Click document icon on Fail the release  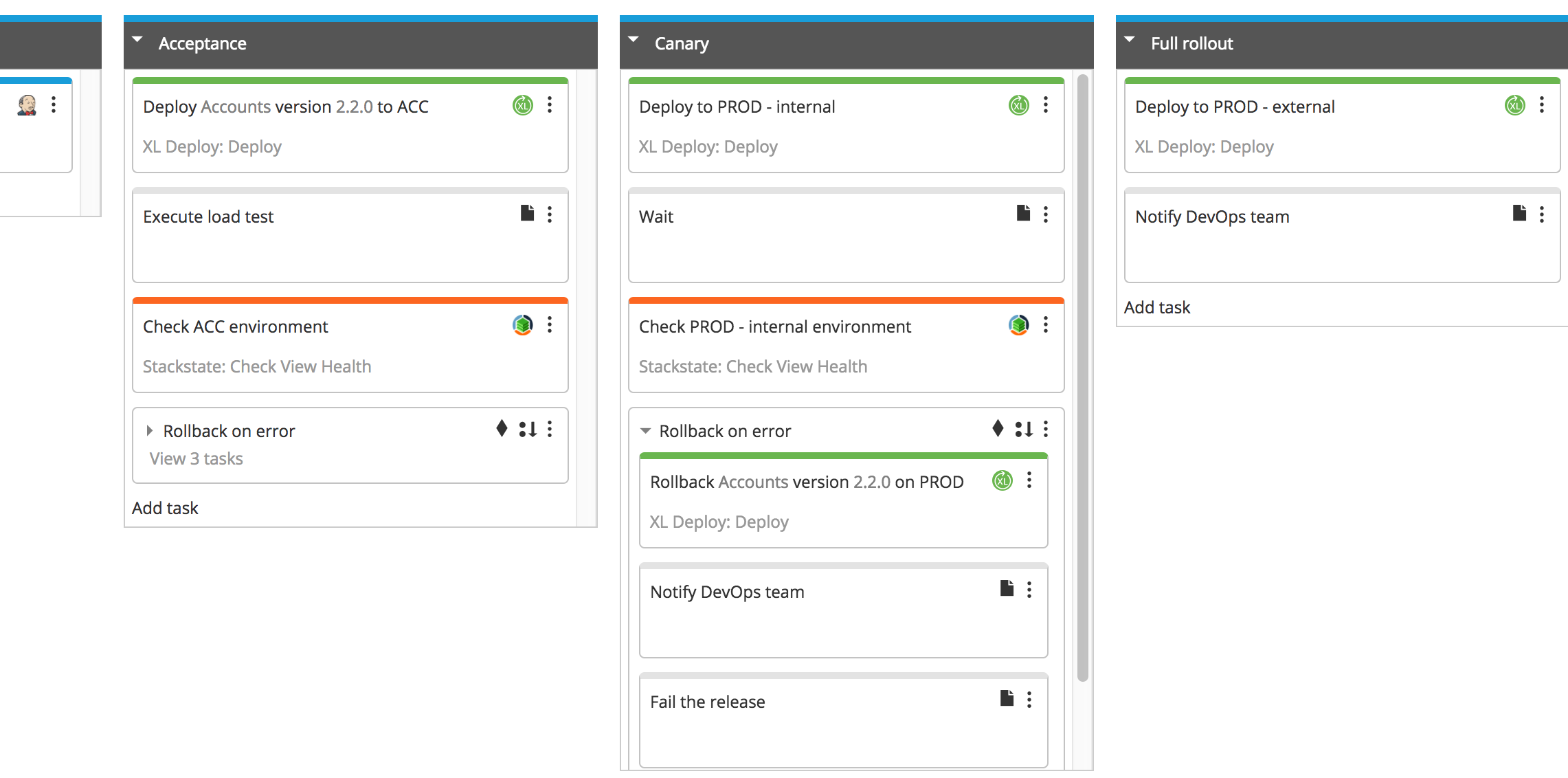pos(1007,698)
